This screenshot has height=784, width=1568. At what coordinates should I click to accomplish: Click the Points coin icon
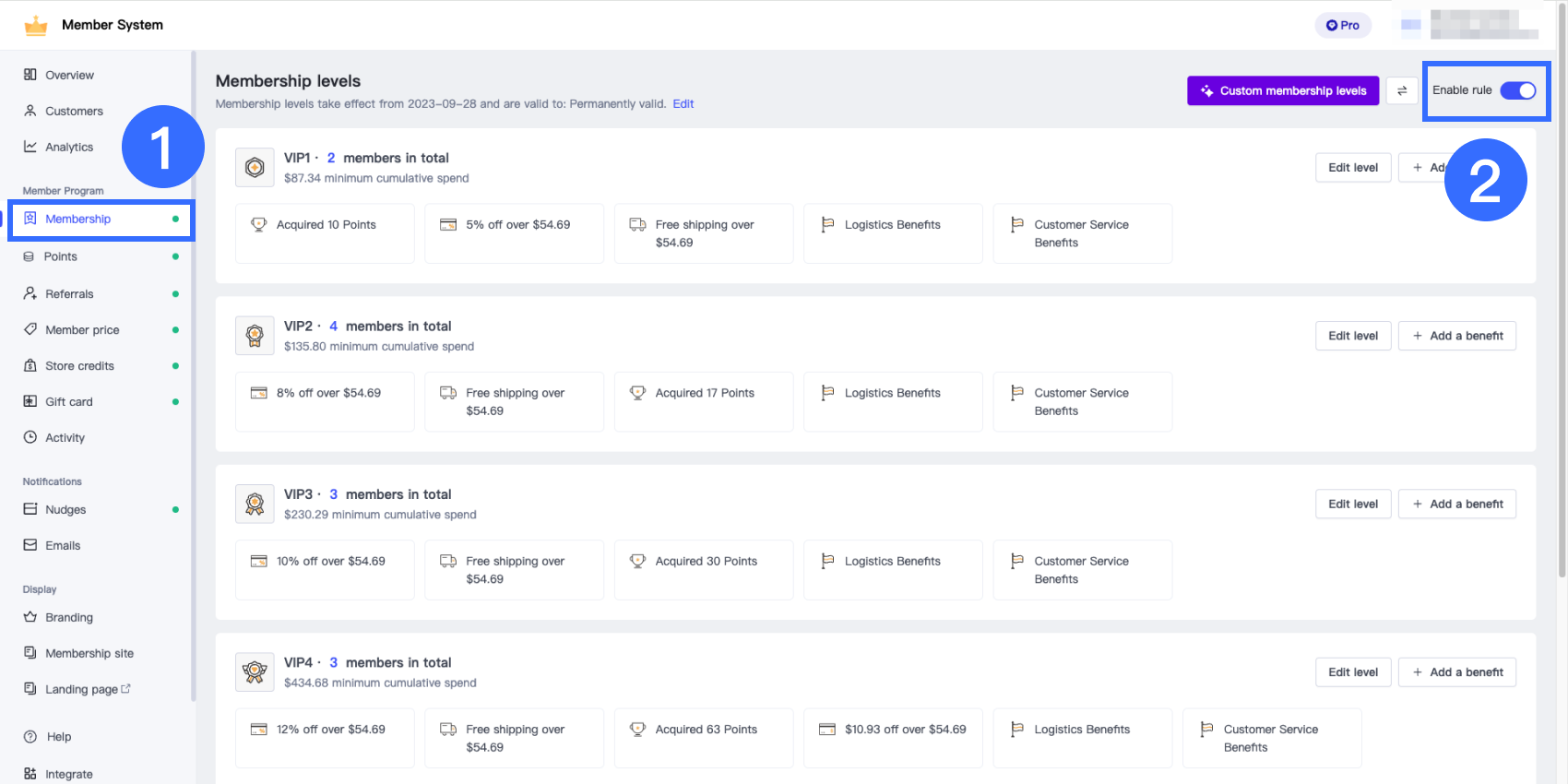pyautogui.click(x=29, y=256)
